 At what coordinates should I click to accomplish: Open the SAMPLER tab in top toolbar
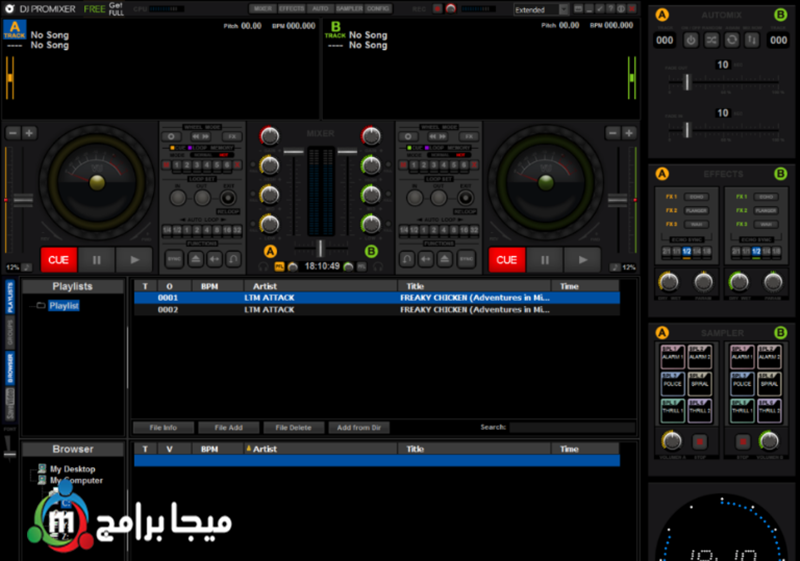[x=349, y=9]
